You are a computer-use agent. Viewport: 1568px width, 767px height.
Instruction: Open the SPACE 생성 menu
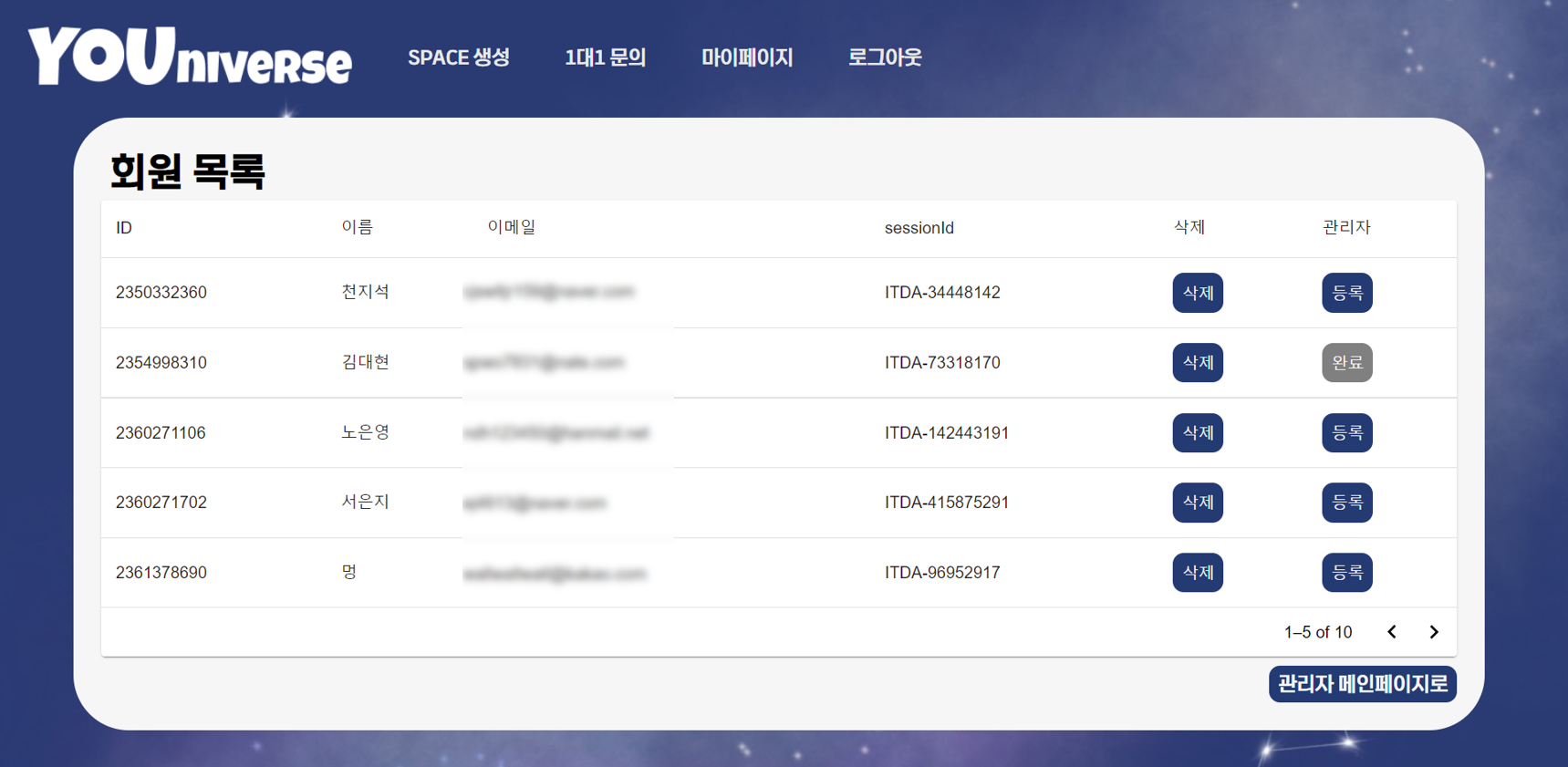459,57
